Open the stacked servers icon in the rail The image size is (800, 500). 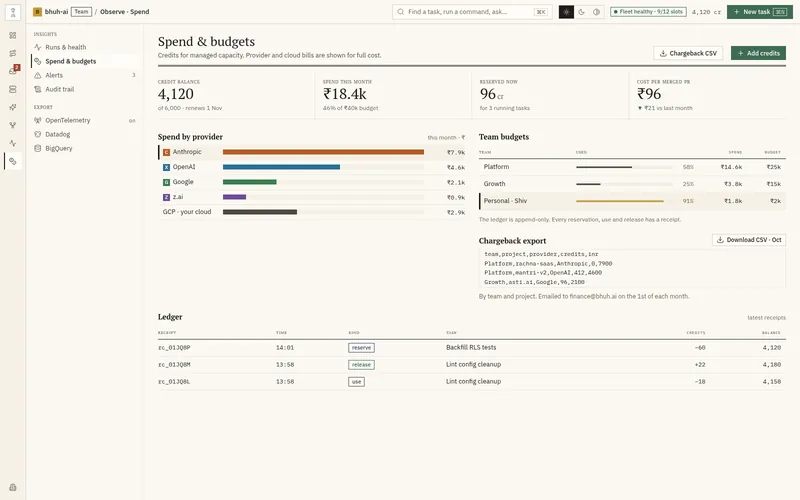[13, 89]
